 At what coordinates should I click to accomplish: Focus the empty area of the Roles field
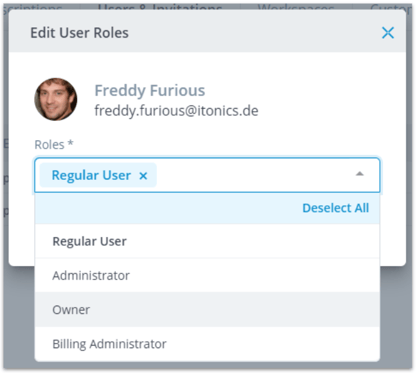[253, 175]
